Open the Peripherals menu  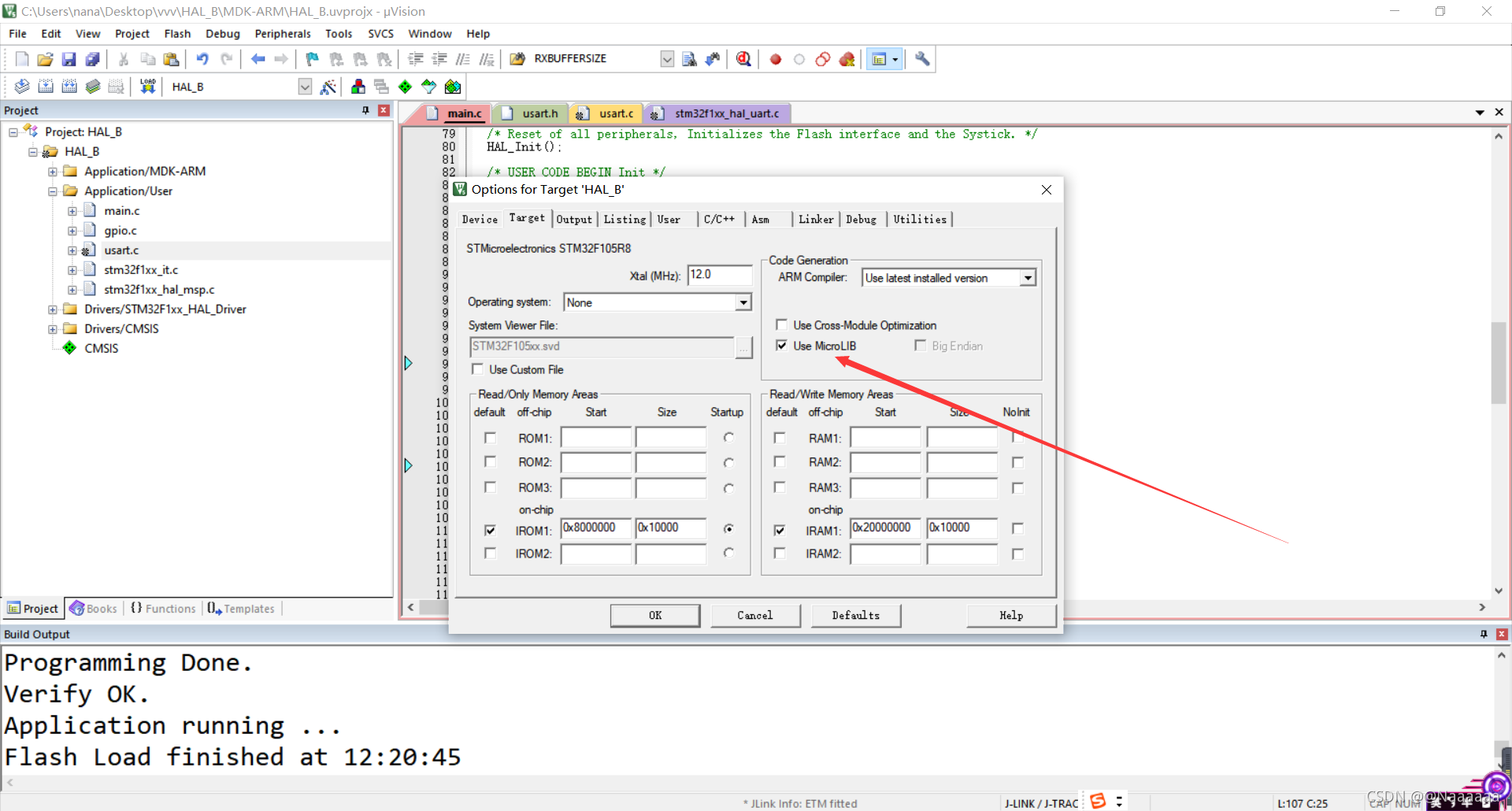coord(283,34)
